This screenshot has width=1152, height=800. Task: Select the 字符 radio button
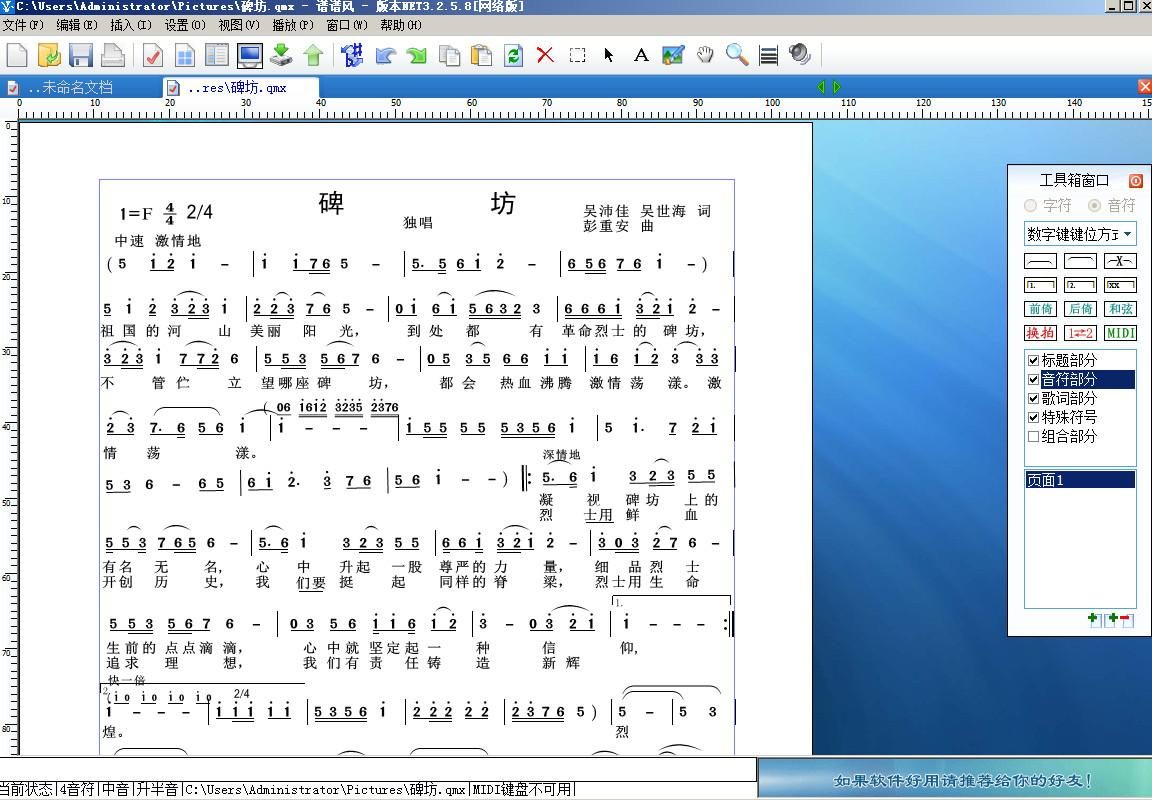point(1031,206)
